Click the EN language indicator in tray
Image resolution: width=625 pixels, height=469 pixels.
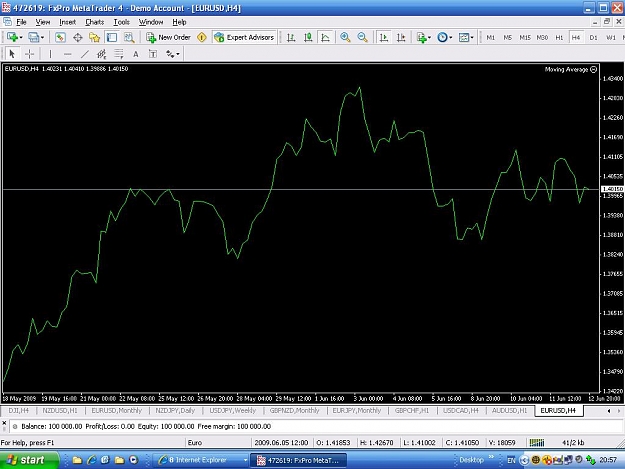point(511,460)
